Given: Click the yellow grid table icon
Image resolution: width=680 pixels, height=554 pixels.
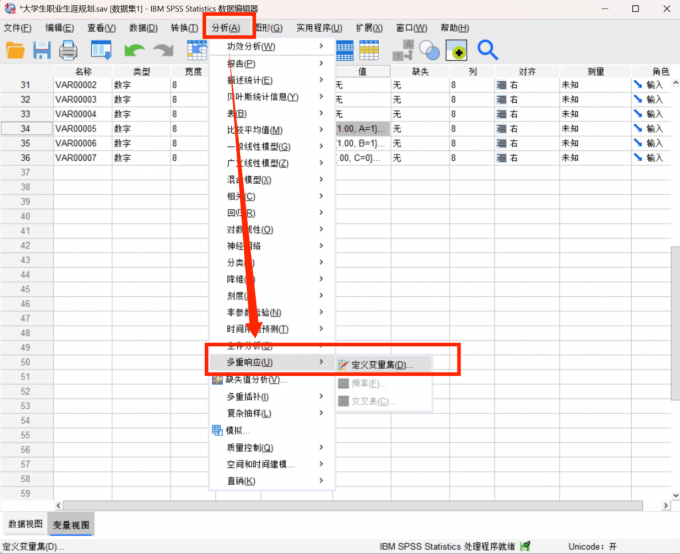Looking at the screenshot, I should (x=369, y=50).
